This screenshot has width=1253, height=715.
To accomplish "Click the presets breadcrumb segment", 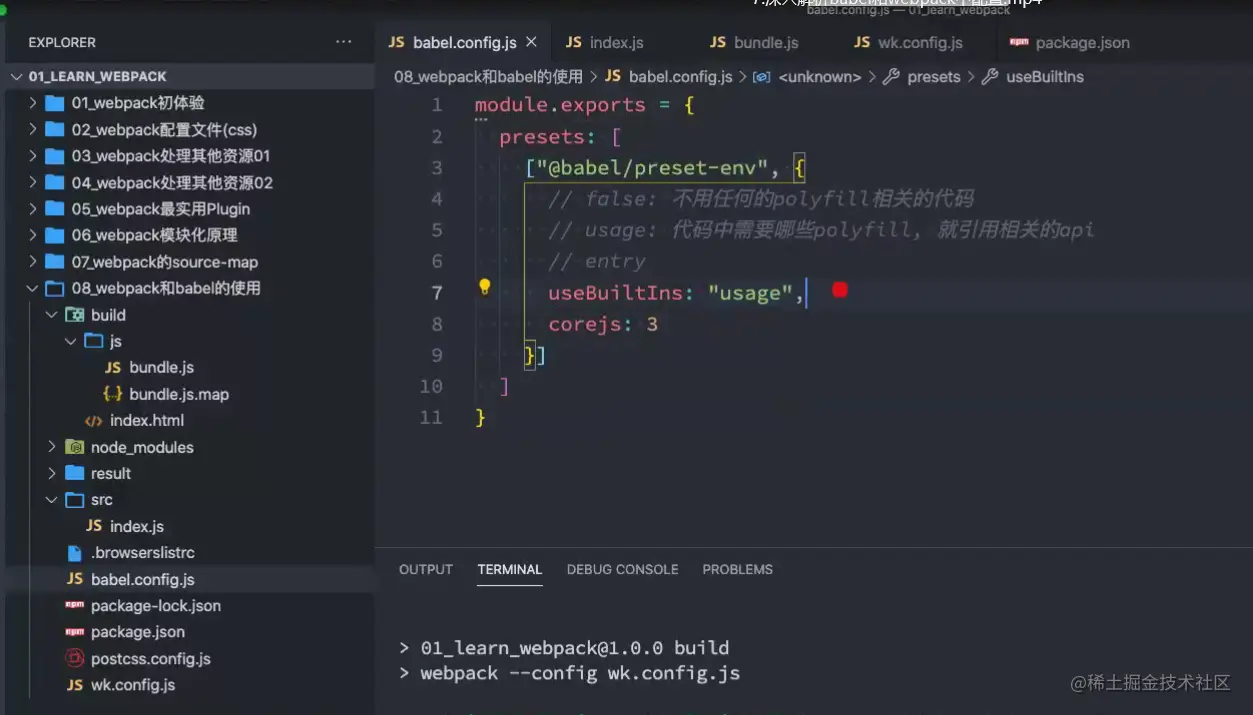I will click(934, 76).
